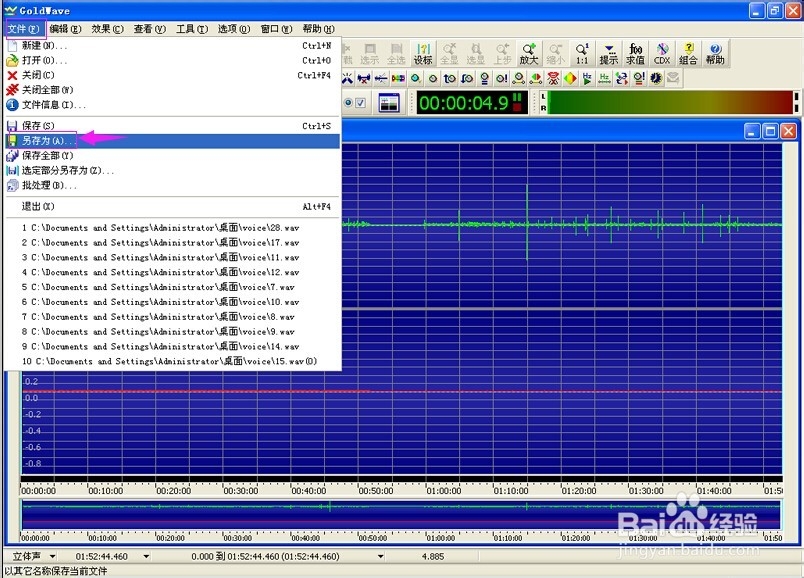Screen dimensions: 804x578
Task: Open the 文件 menu in menu bar
Action: coord(25,29)
